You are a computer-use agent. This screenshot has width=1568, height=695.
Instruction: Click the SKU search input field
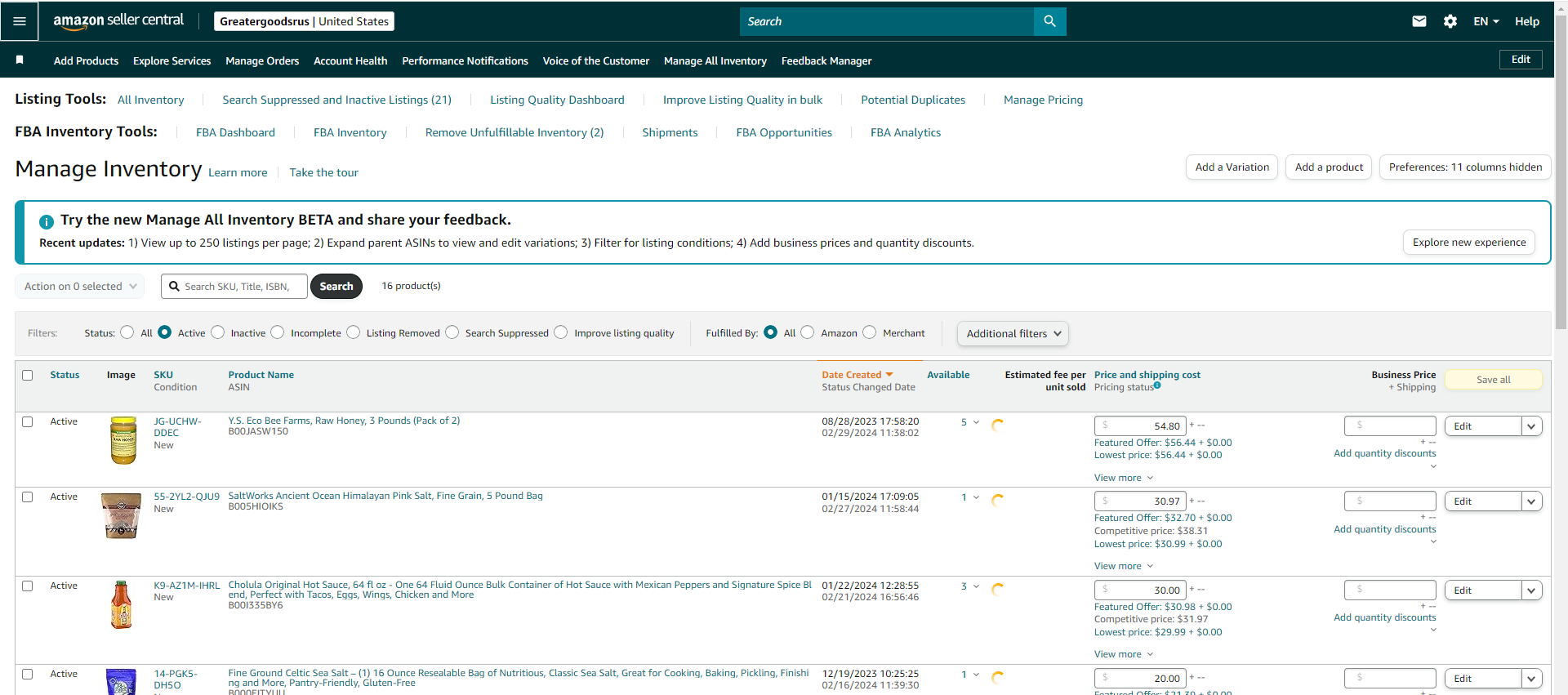click(x=234, y=287)
